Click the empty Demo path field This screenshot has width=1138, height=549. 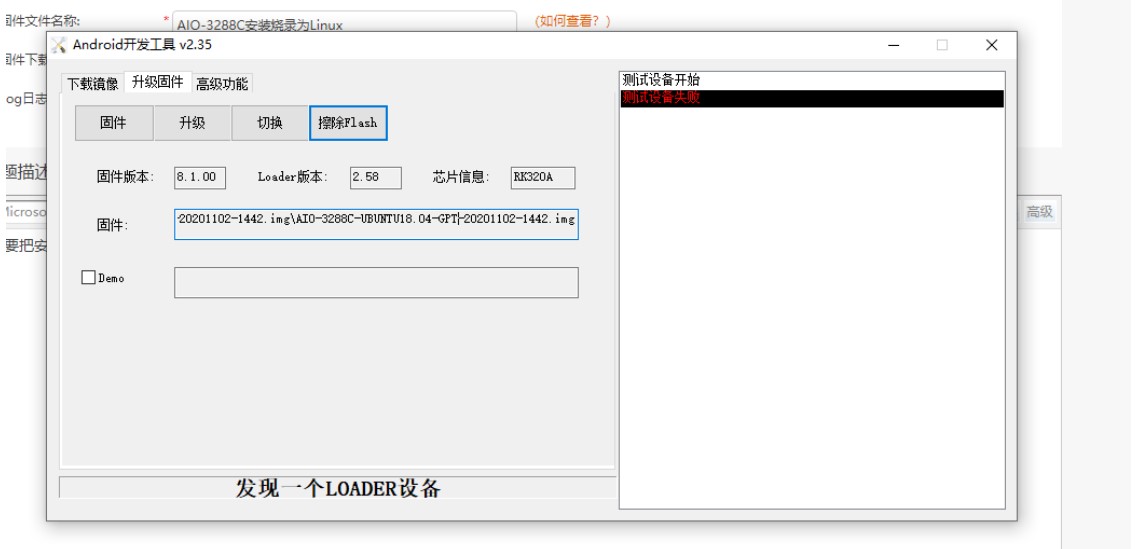[x=376, y=282]
